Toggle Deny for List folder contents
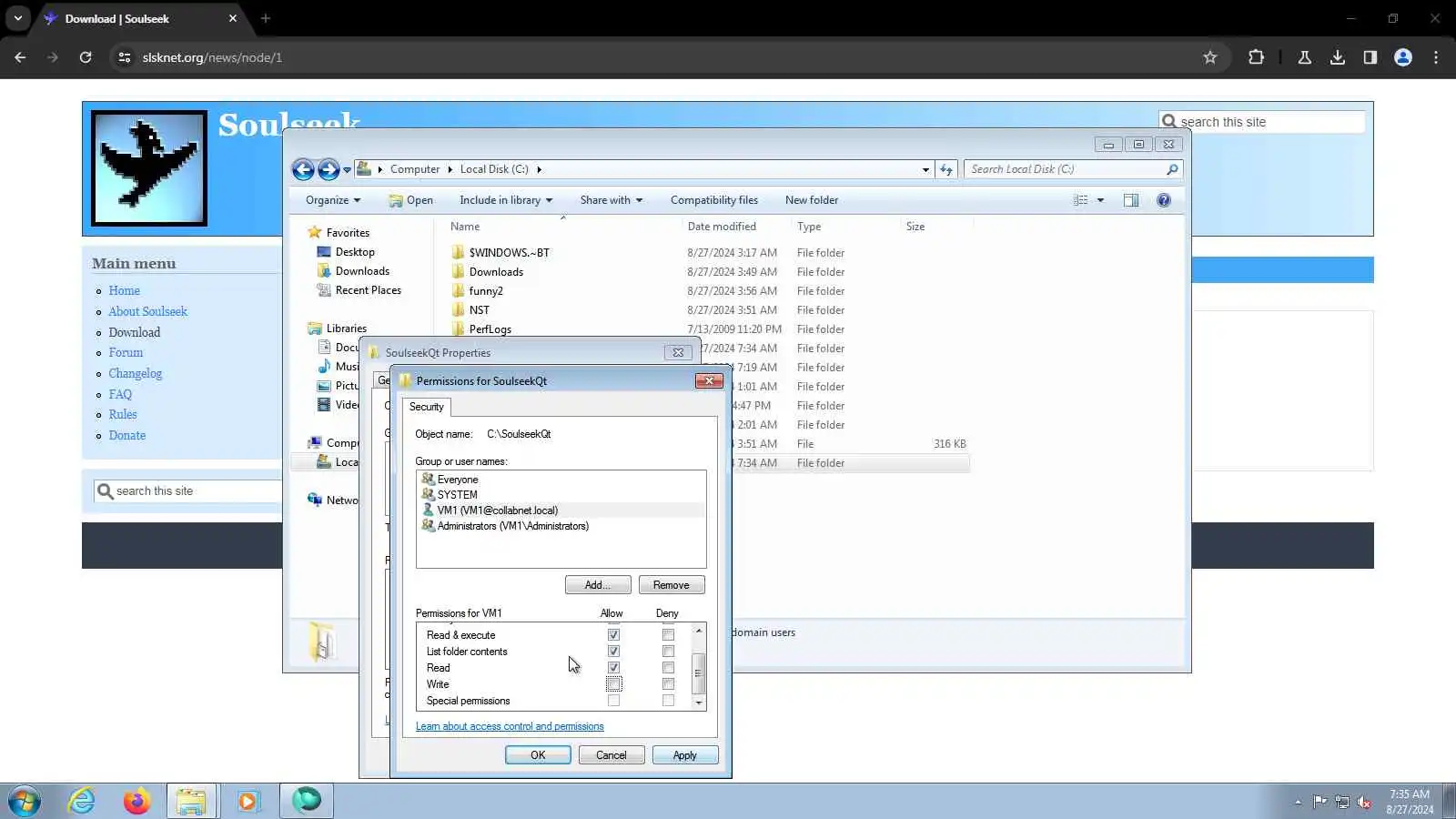The width and height of the screenshot is (1456, 819). tap(668, 652)
